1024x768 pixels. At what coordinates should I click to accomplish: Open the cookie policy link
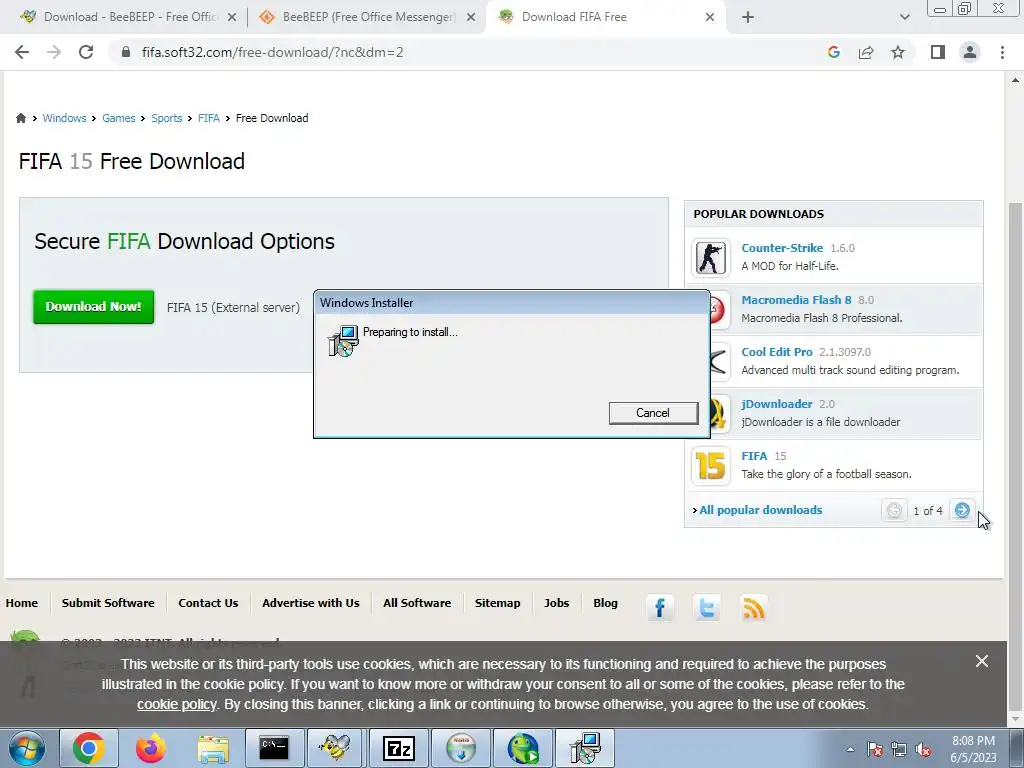[176, 705]
